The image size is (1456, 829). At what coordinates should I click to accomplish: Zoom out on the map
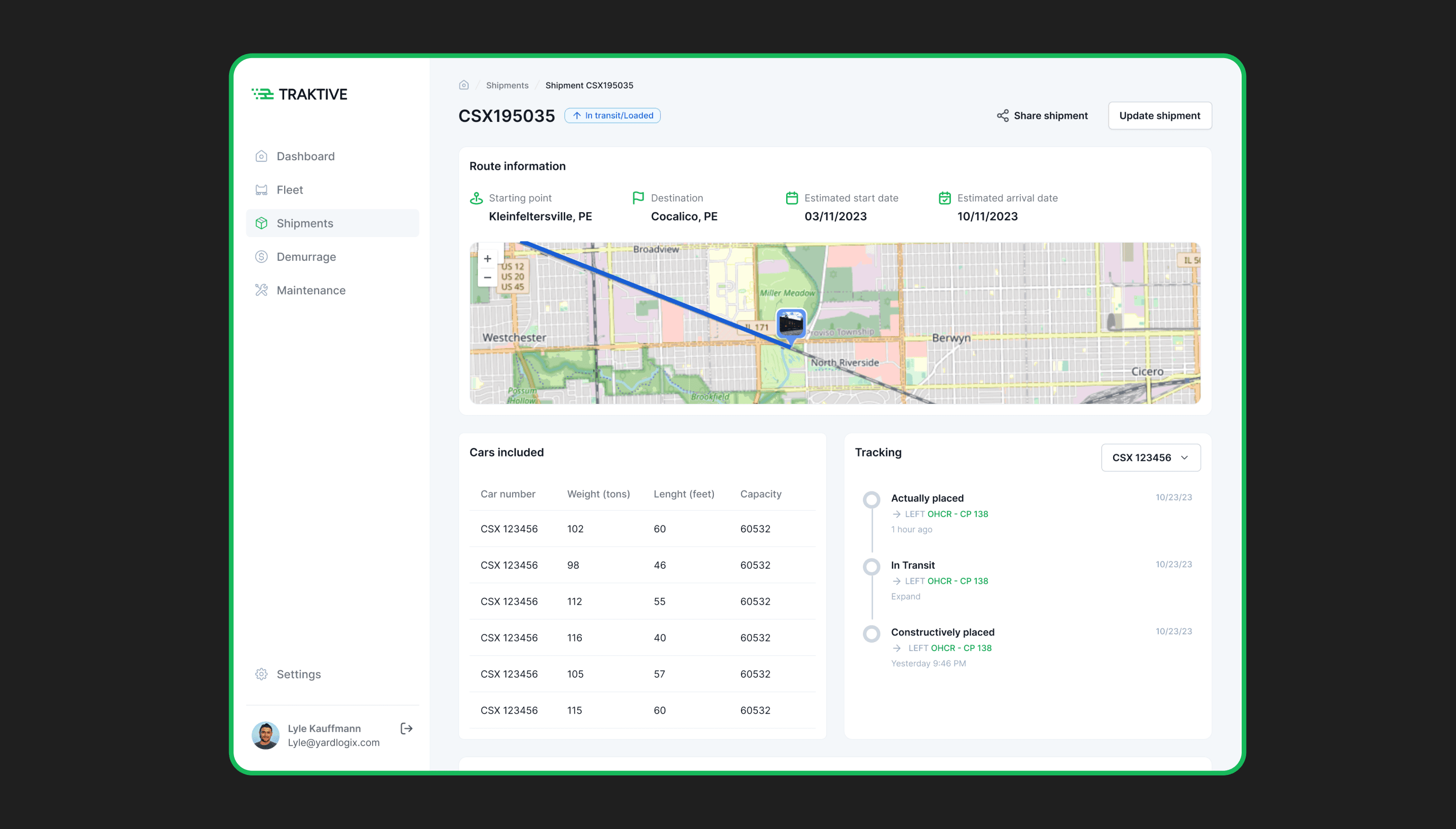[x=487, y=278]
